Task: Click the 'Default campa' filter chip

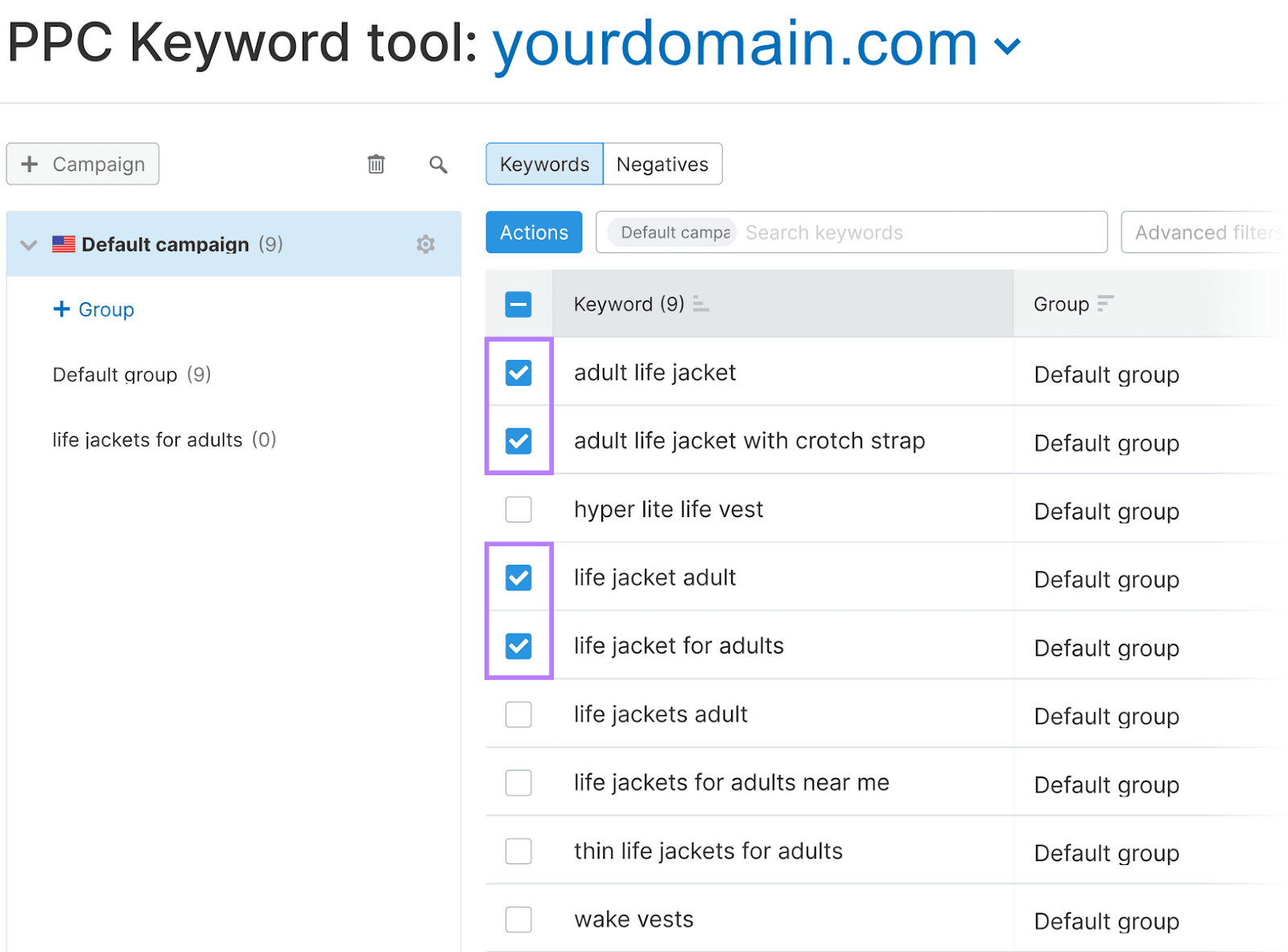Action: tap(671, 232)
